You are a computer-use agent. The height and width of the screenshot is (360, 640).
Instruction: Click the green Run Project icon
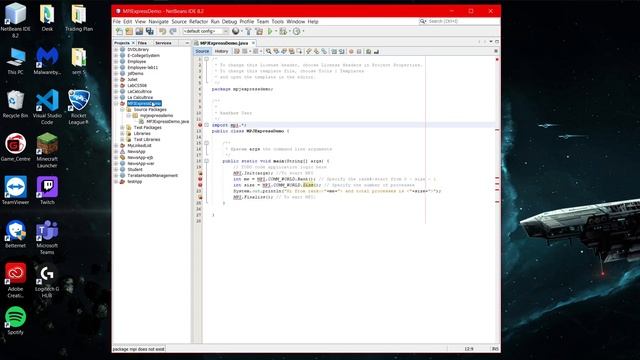(x=270, y=31)
